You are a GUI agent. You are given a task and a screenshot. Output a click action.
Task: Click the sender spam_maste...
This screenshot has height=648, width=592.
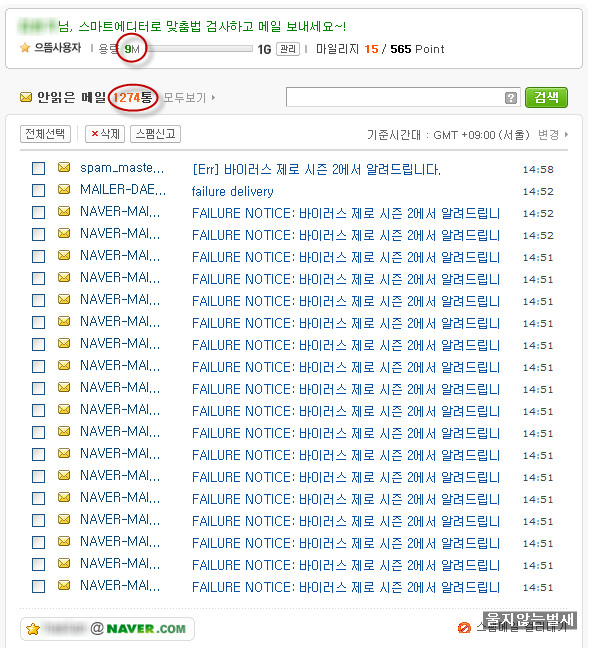pos(122,168)
